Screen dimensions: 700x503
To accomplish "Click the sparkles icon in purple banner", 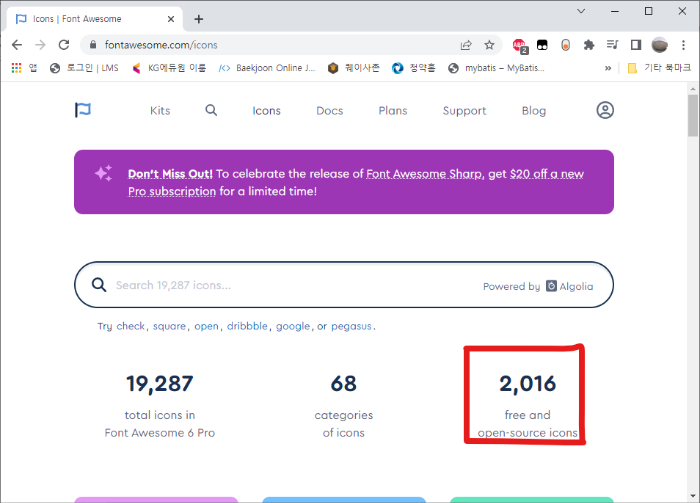I will (x=104, y=173).
